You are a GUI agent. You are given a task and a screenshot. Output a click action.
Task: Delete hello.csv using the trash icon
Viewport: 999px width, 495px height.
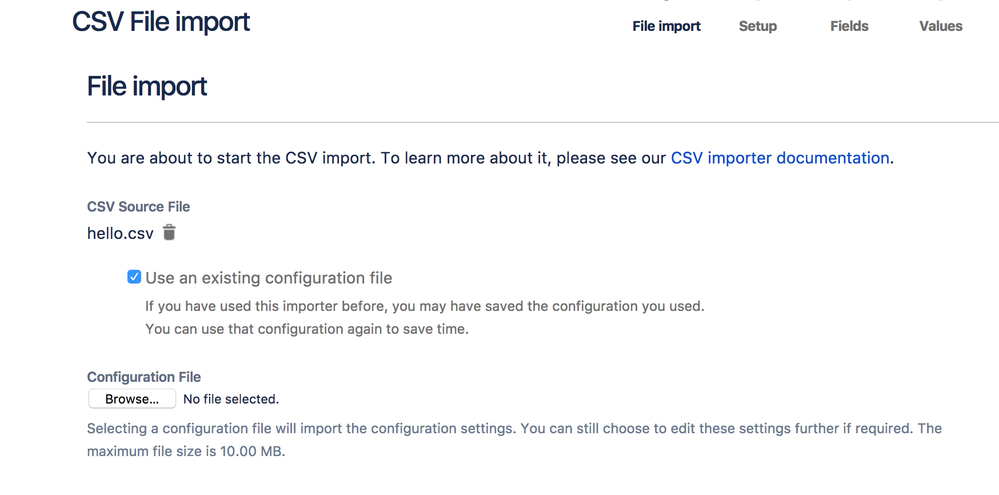(169, 233)
